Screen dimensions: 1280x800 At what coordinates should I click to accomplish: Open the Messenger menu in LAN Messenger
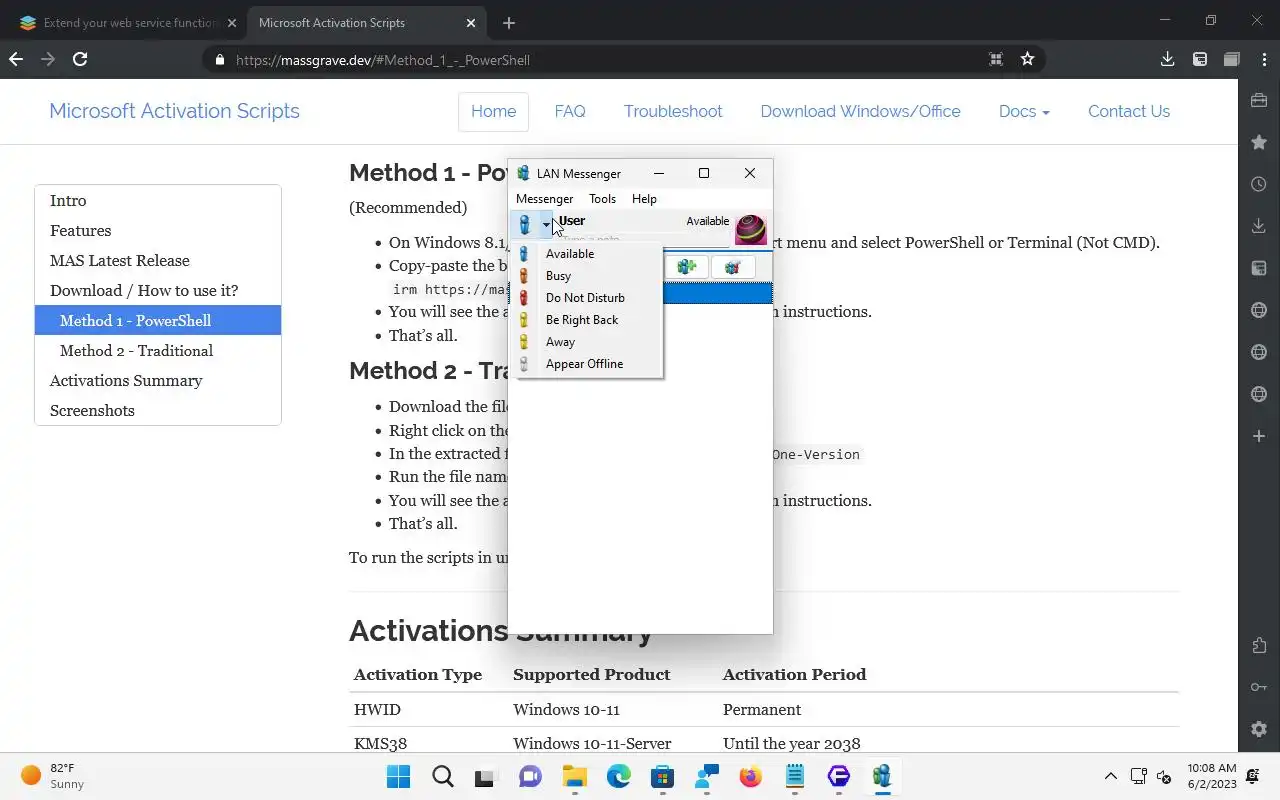(544, 199)
